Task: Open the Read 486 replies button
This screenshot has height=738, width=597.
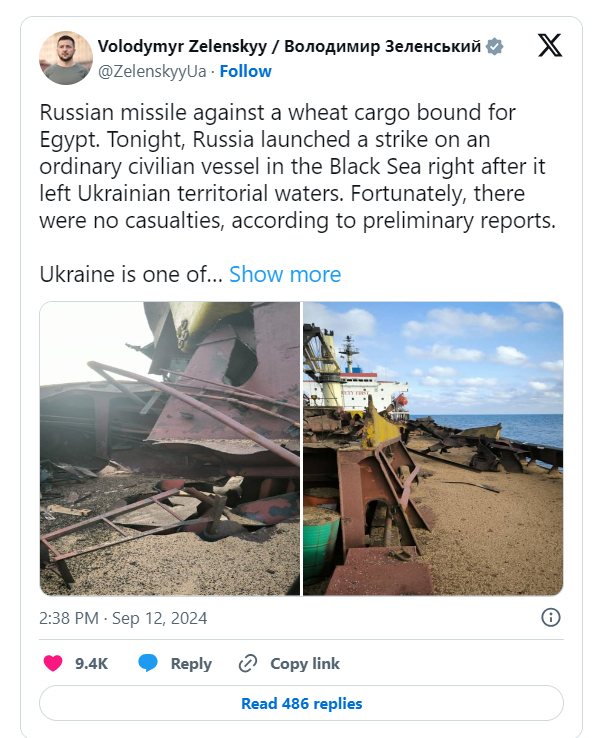Action: coord(301,703)
